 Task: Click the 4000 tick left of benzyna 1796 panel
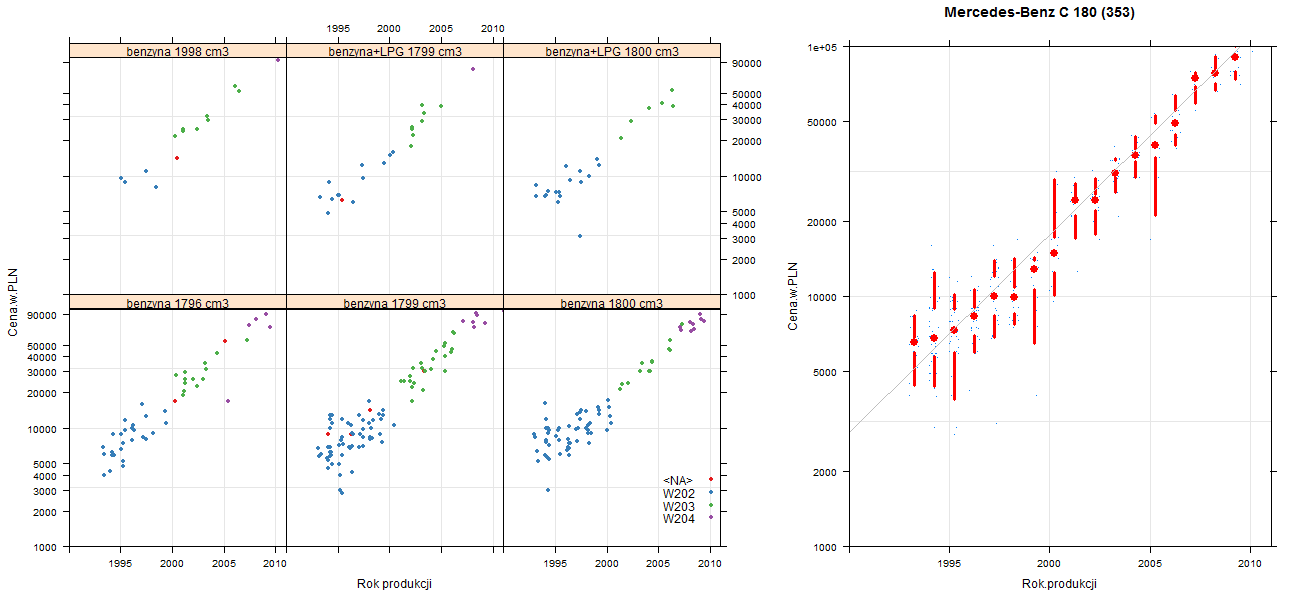click(x=47, y=476)
